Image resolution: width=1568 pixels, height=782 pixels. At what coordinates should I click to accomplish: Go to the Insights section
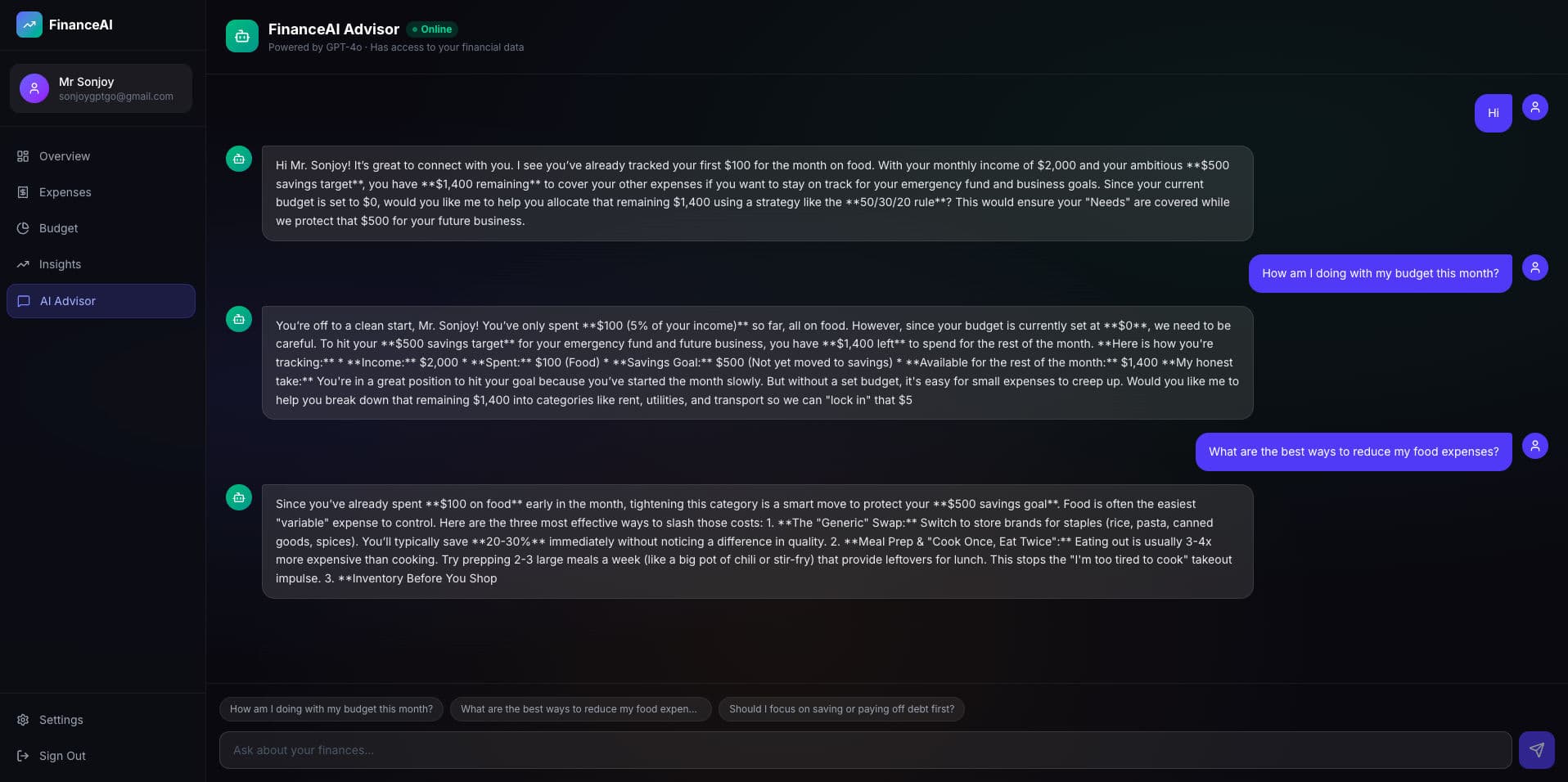pyautogui.click(x=60, y=264)
